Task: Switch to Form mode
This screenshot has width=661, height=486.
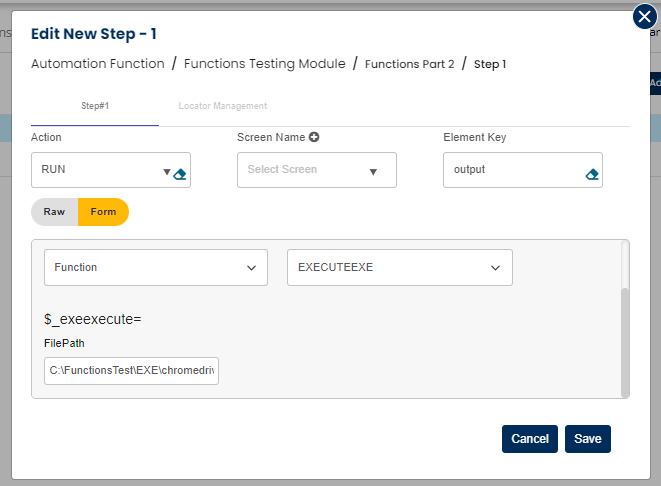Action: [103, 212]
